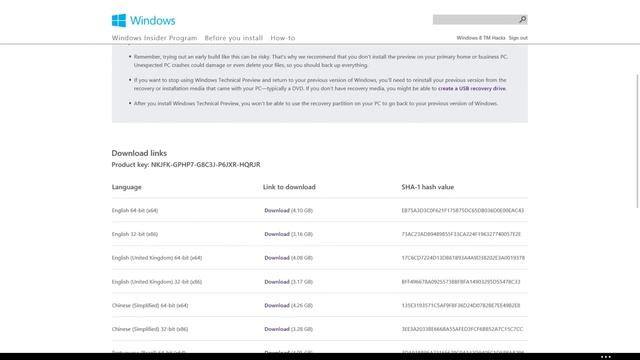The width and height of the screenshot is (640, 360).
Task: Download Chinese (Simplified) 32-bit build
Action: point(277,329)
